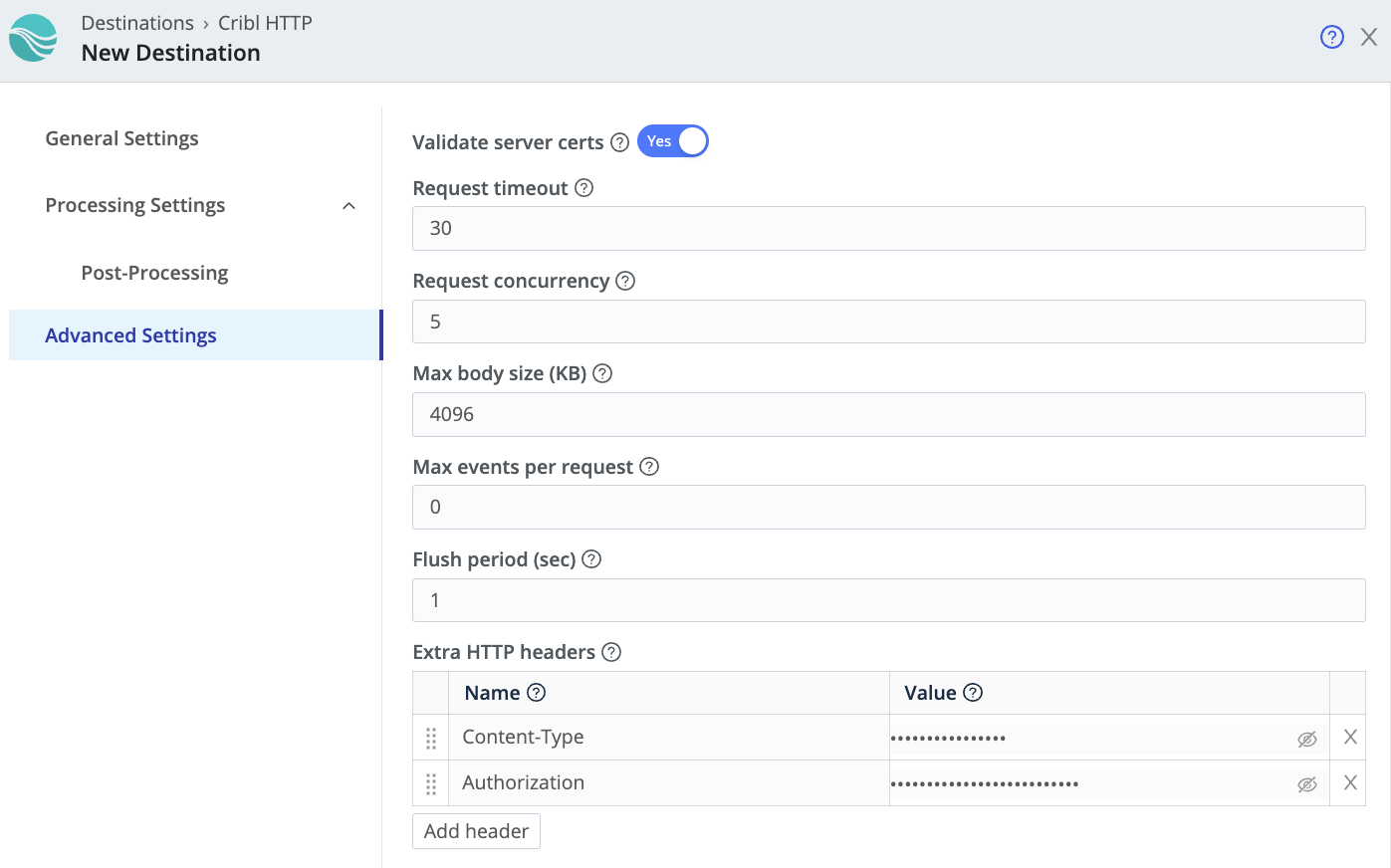1391x868 pixels.
Task: Click the Add header button
Action: click(x=476, y=830)
